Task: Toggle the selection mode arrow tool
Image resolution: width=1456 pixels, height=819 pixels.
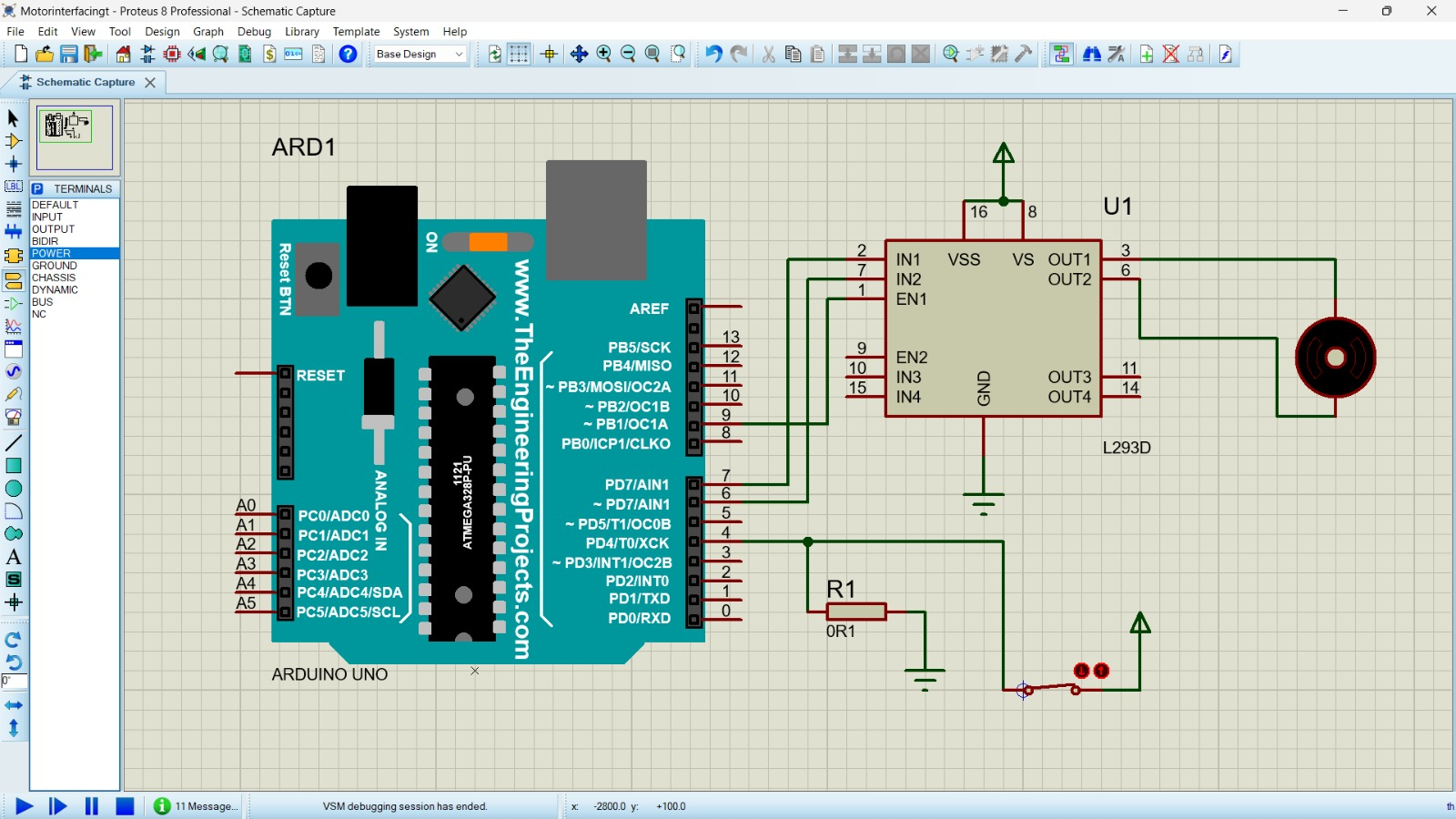Action: (x=13, y=118)
